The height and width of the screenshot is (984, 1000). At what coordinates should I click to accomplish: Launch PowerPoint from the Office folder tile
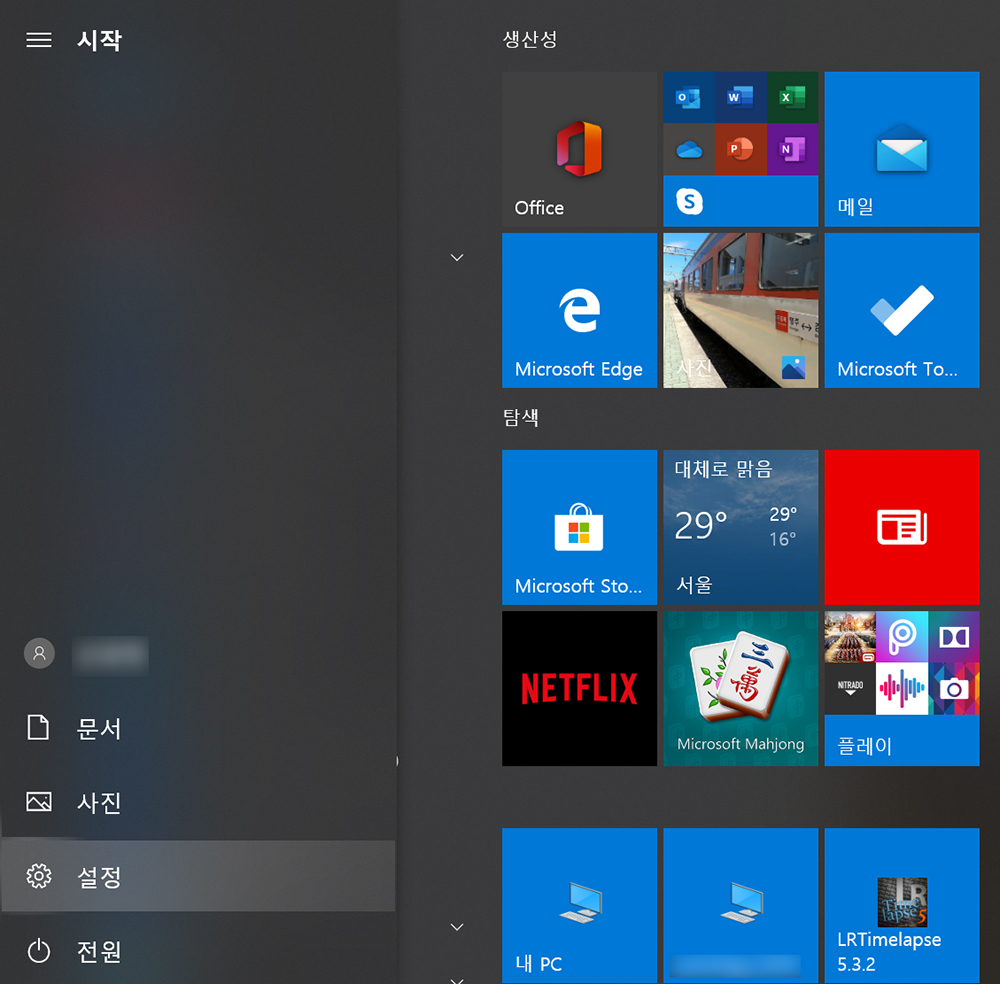point(740,149)
